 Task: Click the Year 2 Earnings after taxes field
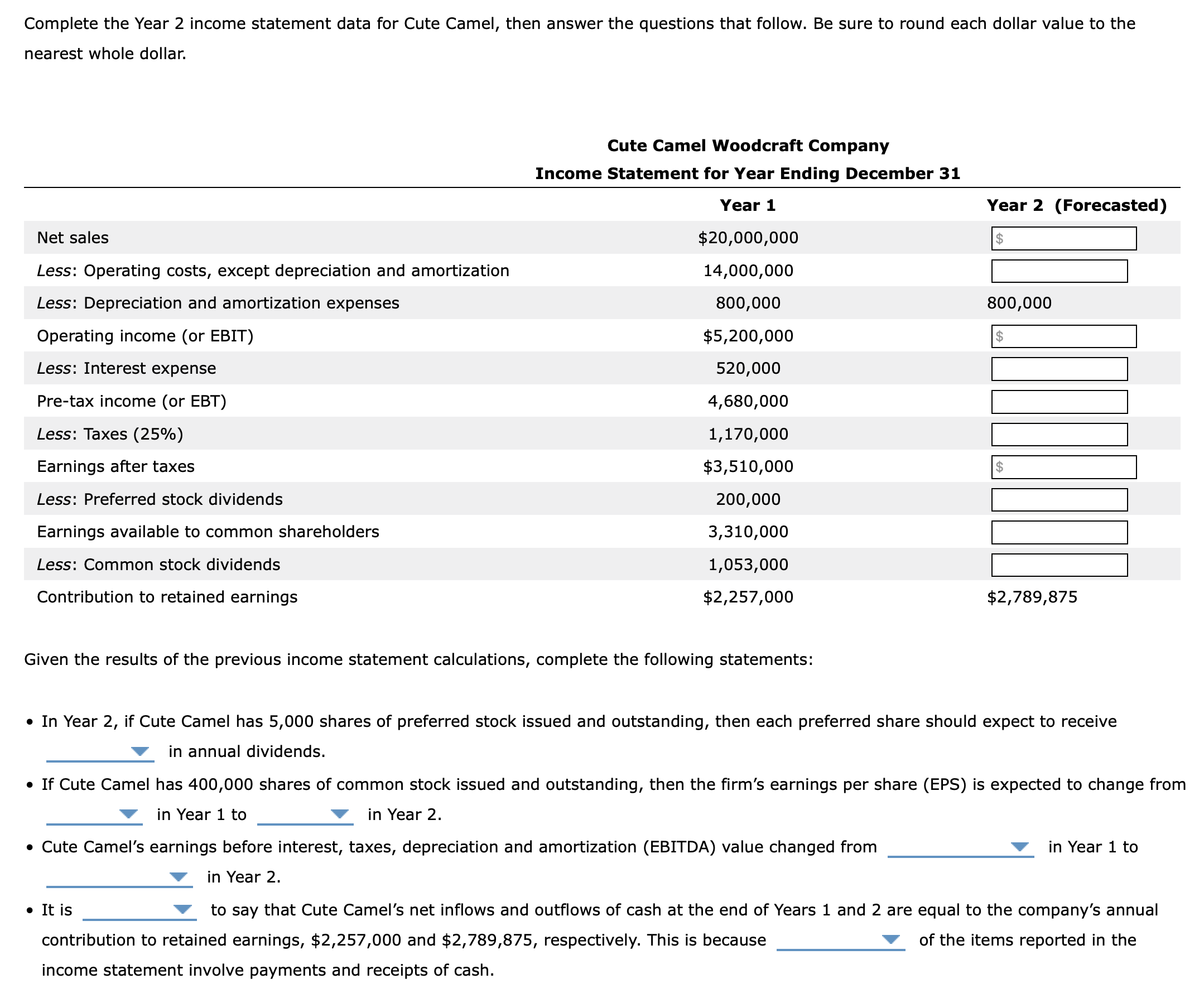coord(1063,466)
